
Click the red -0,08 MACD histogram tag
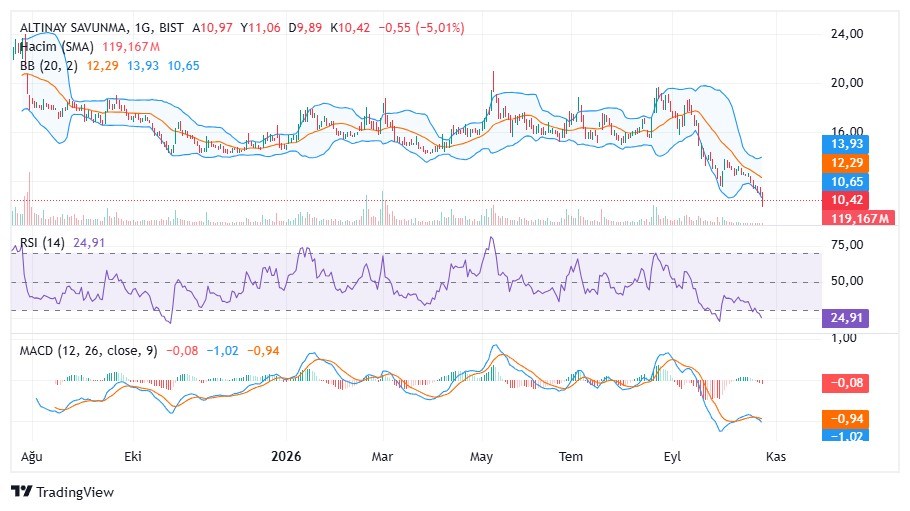(x=845, y=383)
